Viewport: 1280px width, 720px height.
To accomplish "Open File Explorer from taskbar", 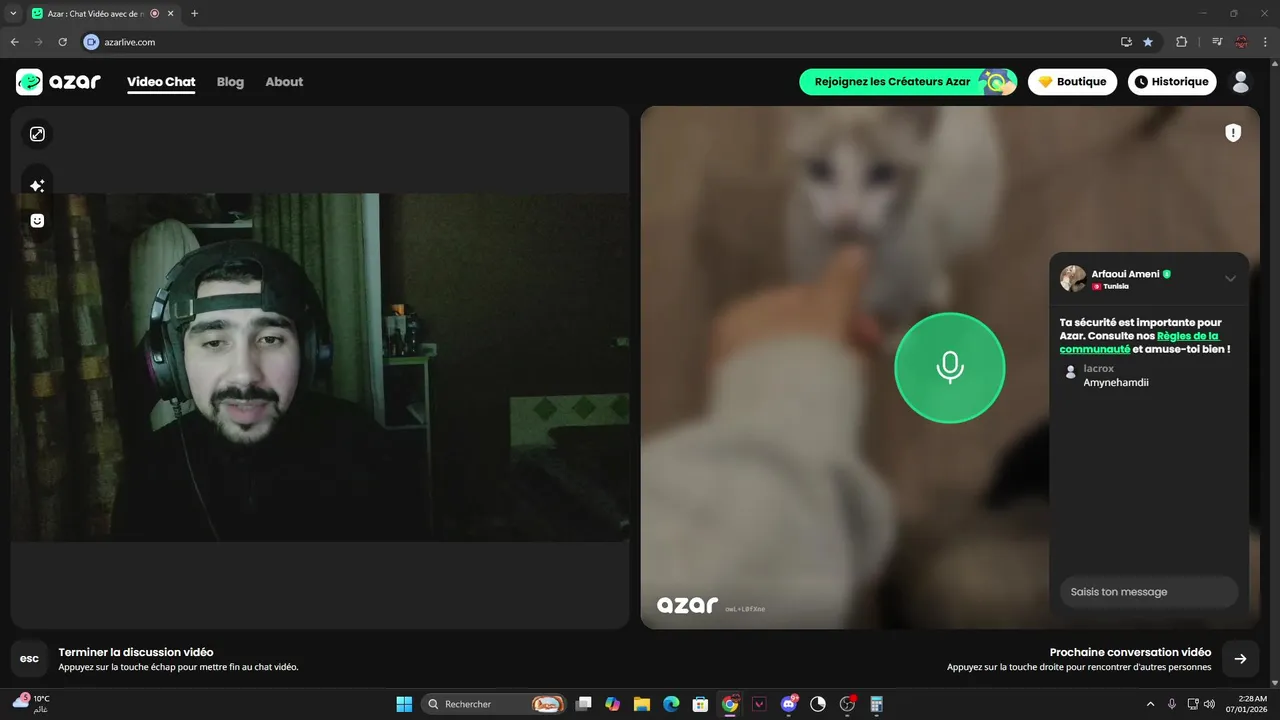I will click(x=642, y=704).
